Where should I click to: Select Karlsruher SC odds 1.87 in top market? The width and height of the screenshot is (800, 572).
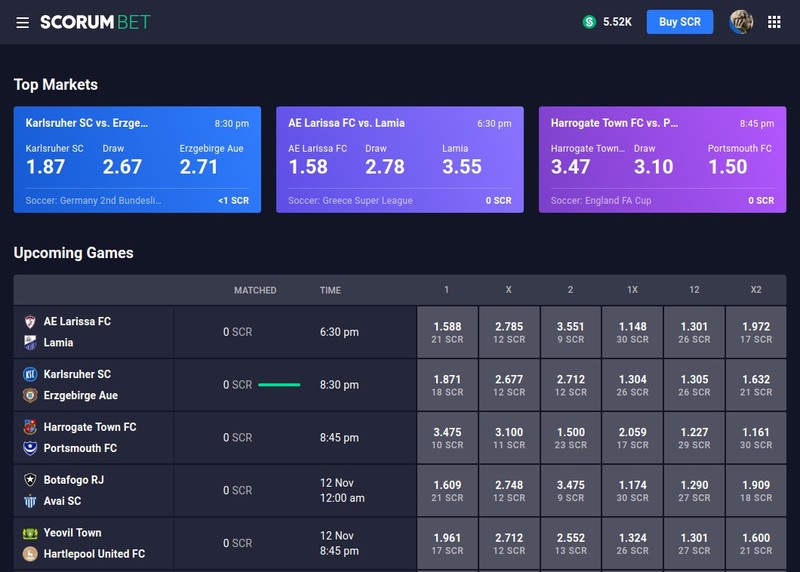pyautogui.click(x=45, y=167)
